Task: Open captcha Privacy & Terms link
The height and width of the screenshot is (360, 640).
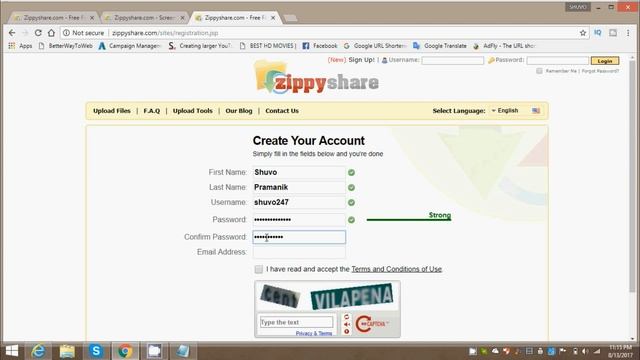Action: 313,333
